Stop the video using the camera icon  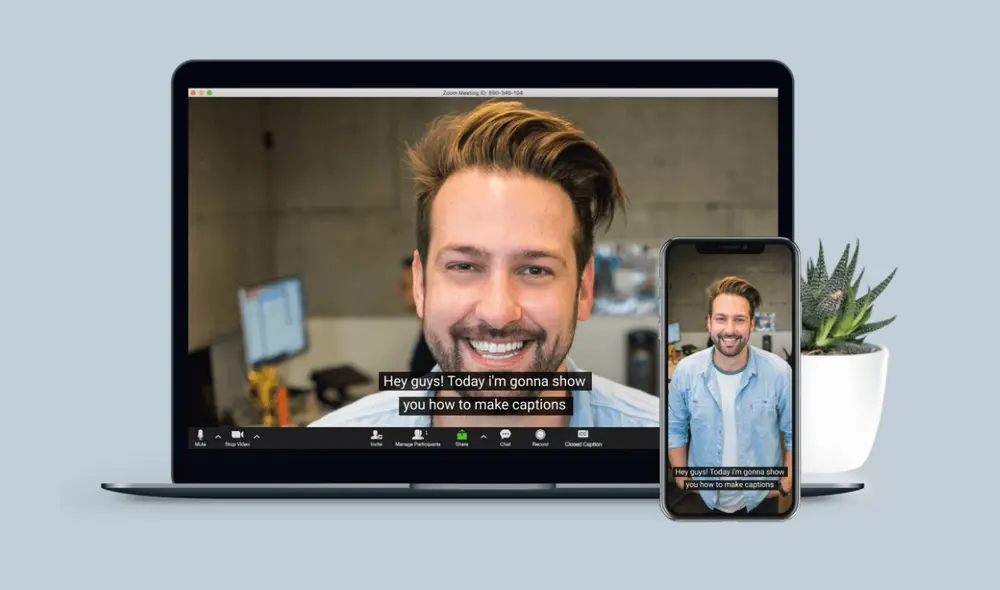(237, 436)
